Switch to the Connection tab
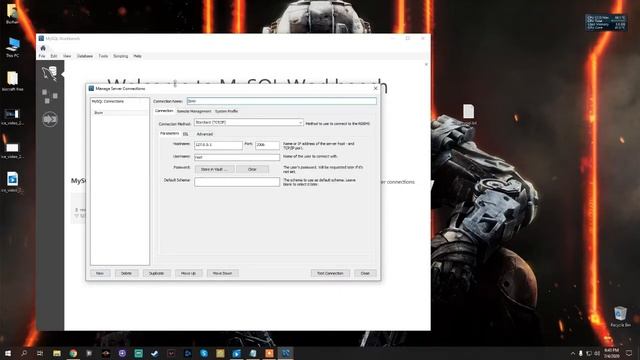Image resolution: width=640 pixels, height=360 pixels. pos(164,111)
